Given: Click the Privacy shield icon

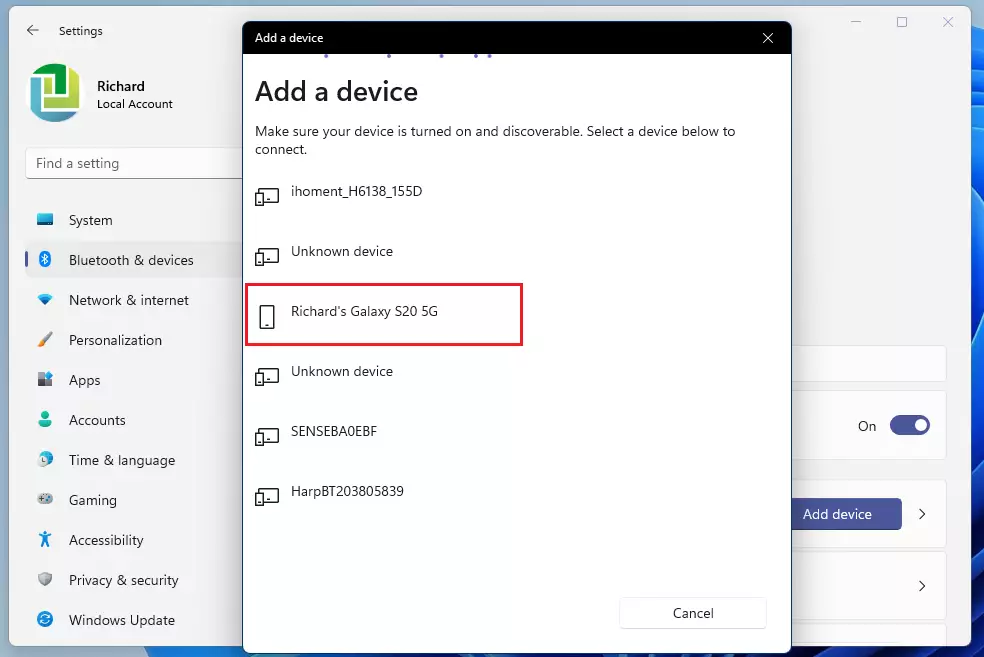Looking at the screenshot, I should pos(45,579).
